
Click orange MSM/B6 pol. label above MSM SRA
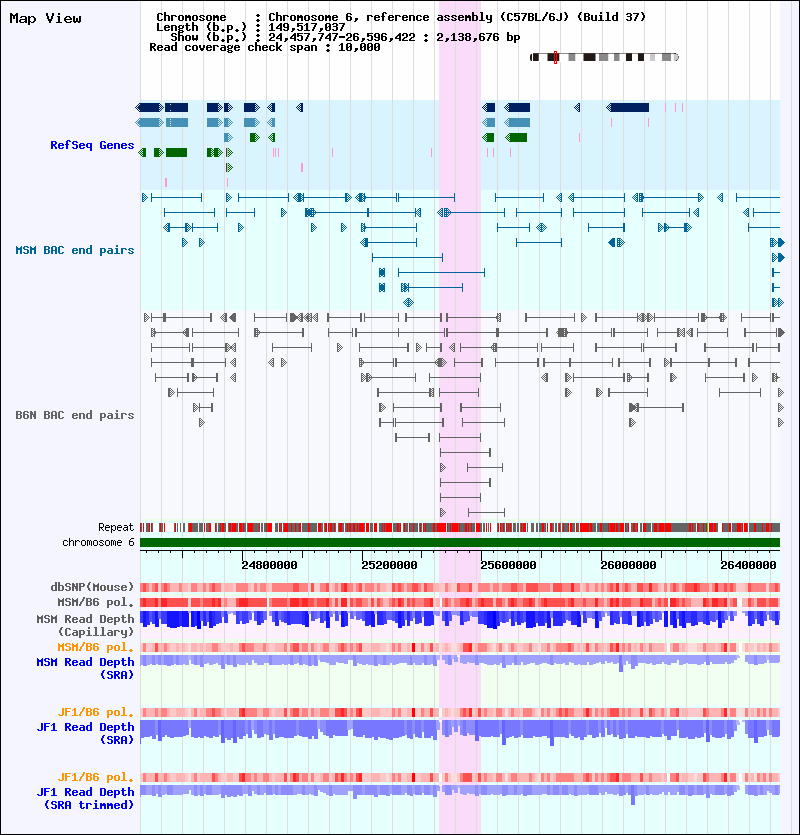(96, 648)
